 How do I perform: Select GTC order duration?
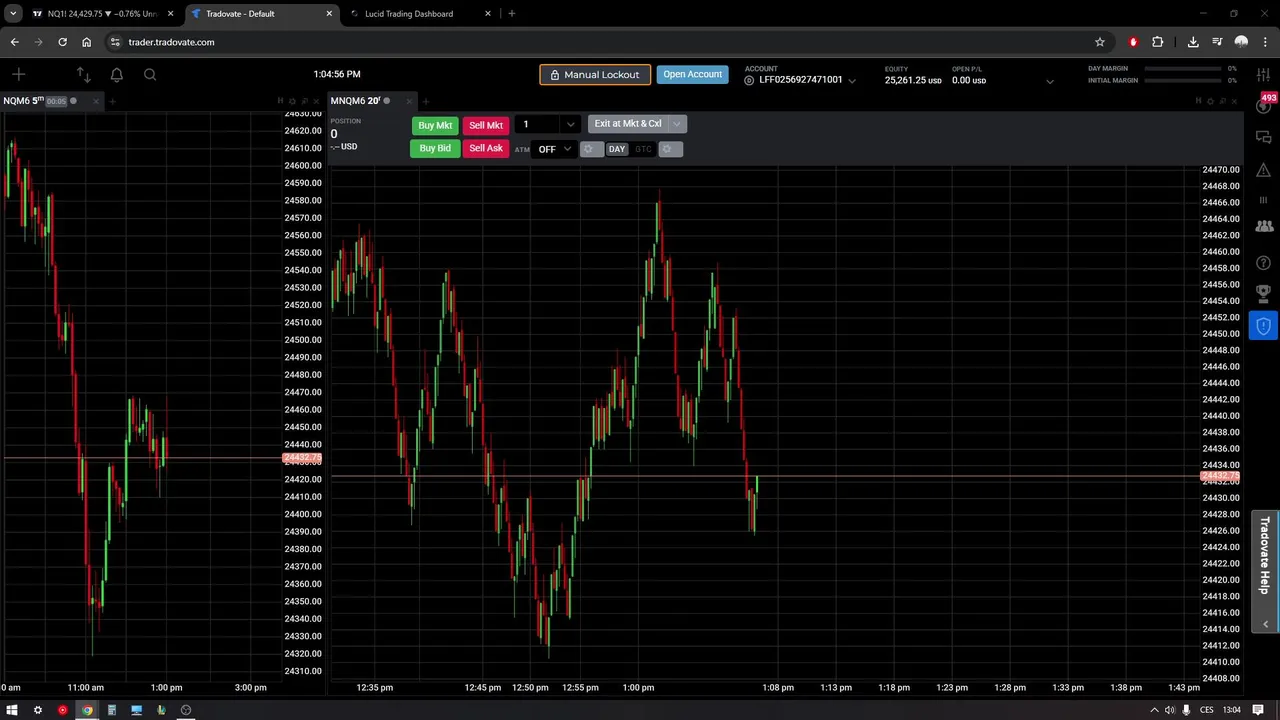coord(643,149)
